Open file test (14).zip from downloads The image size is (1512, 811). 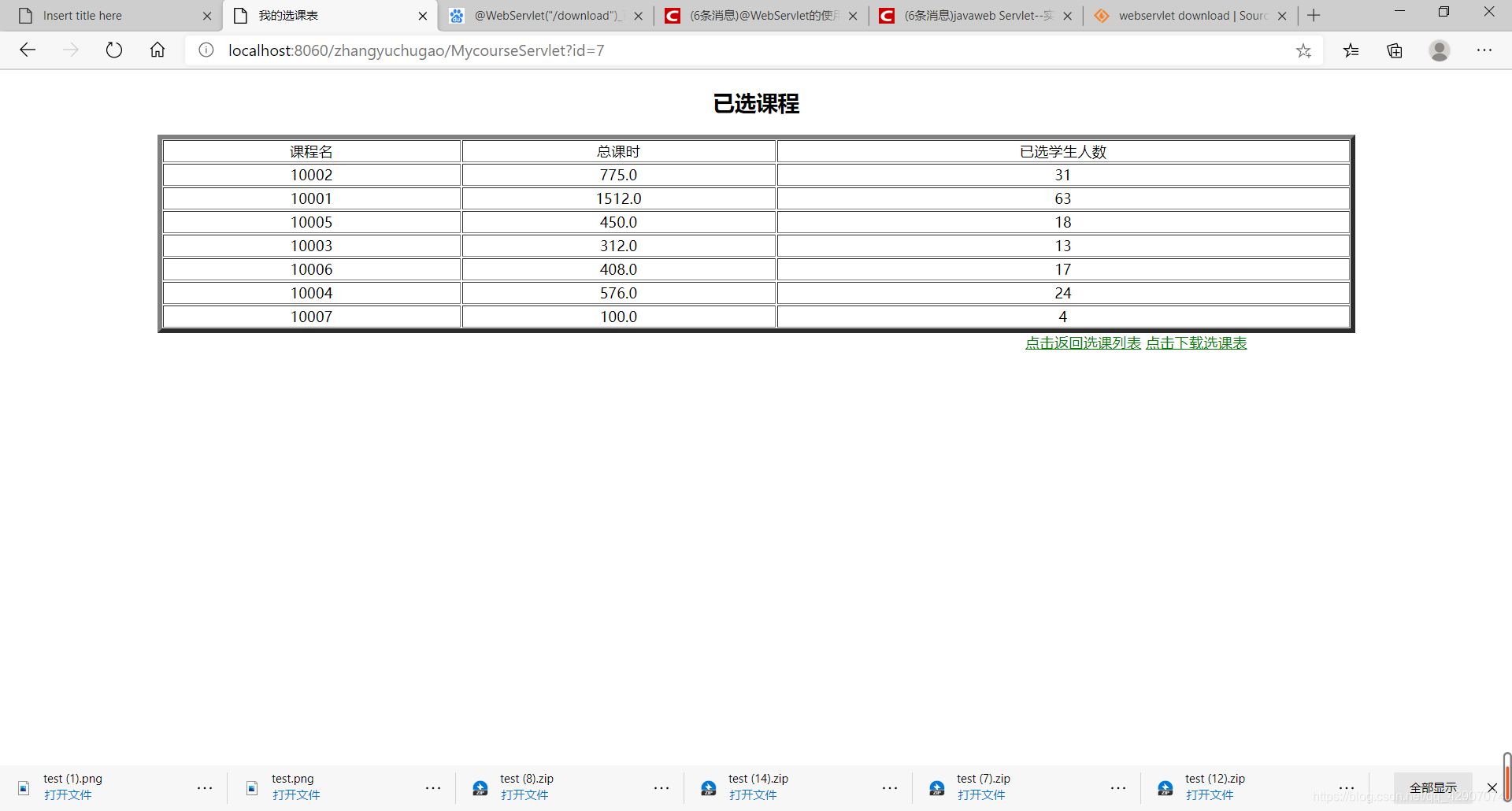click(x=753, y=795)
